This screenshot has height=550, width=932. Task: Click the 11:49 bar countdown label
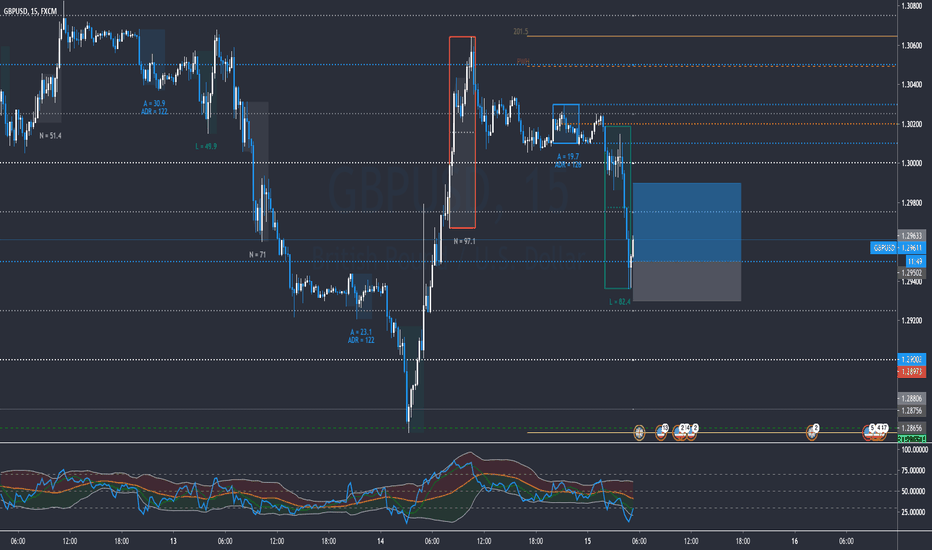[915, 261]
